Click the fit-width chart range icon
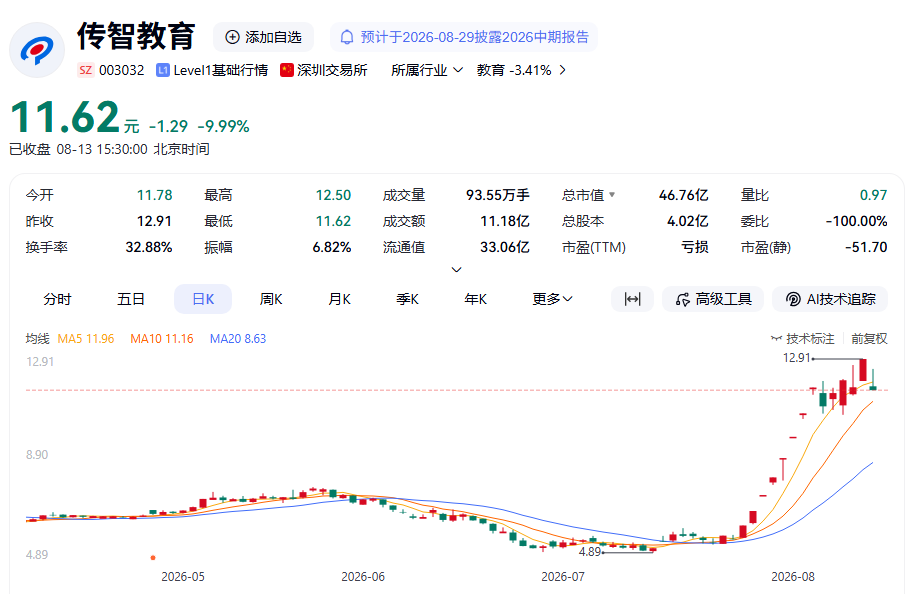Viewport: 912px width, 594px height. [632, 299]
